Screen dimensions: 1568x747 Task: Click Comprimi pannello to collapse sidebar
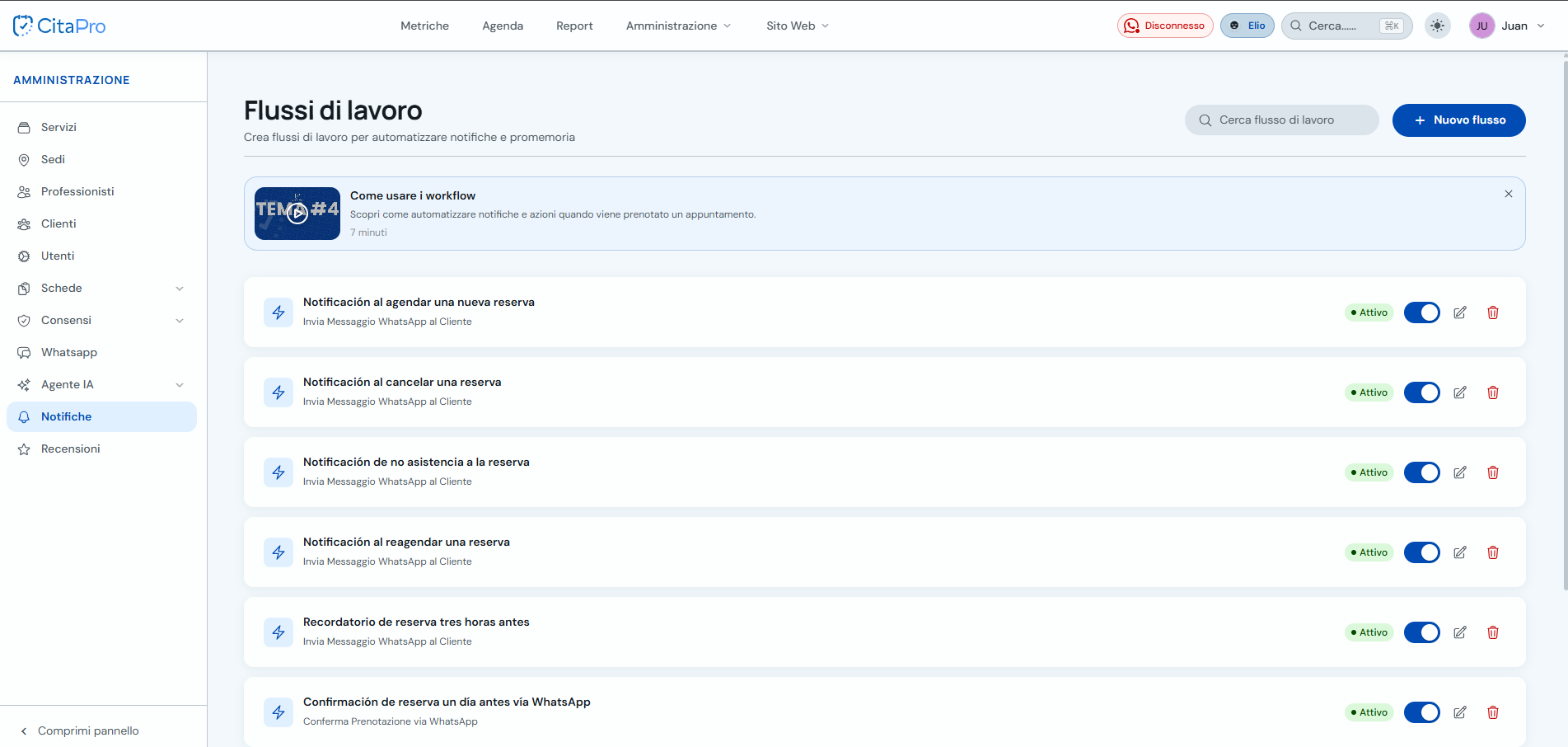pos(80,731)
